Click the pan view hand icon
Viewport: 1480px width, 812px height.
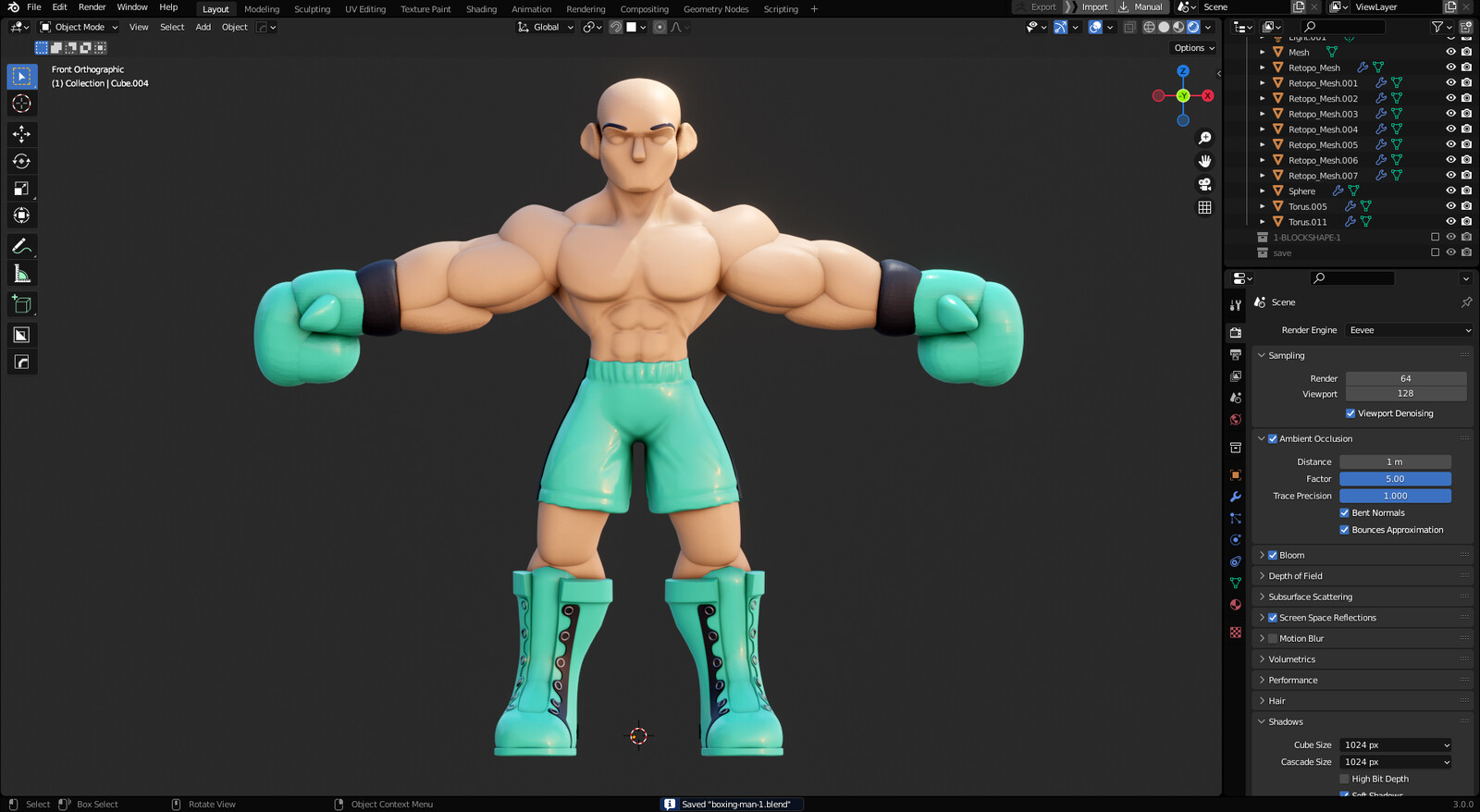pos(1204,161)
